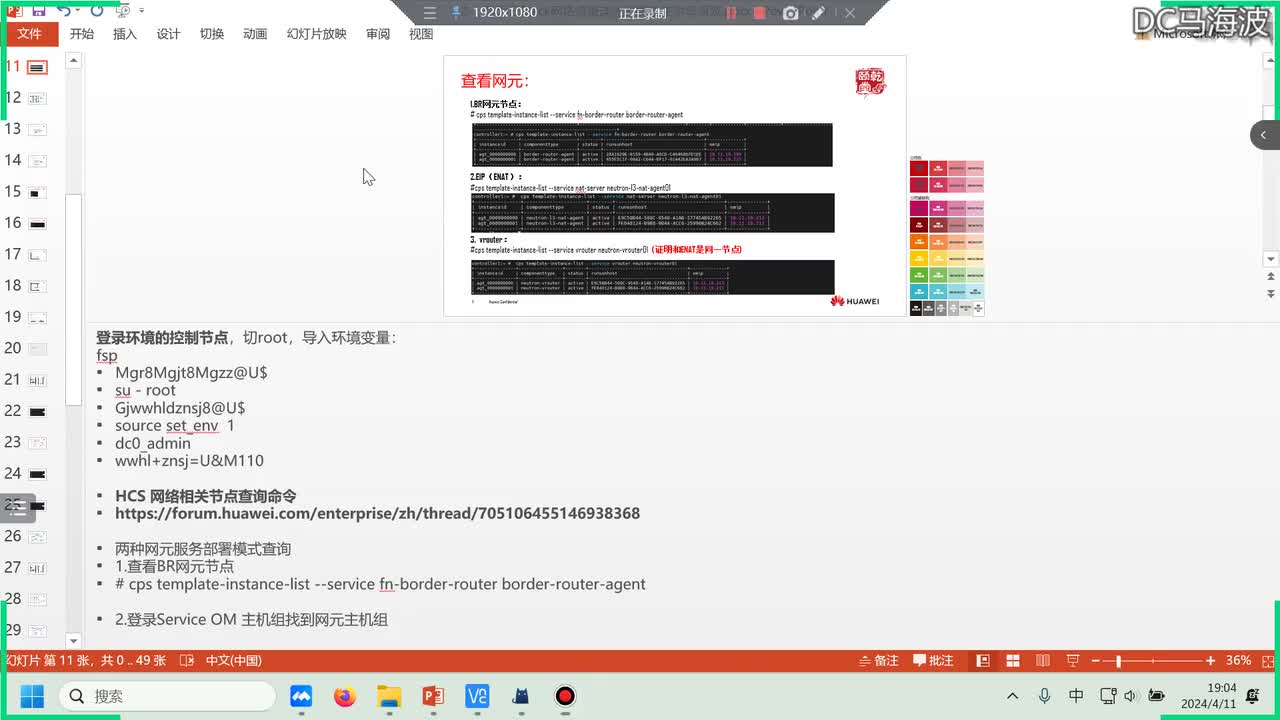Click the recorder pencil annotation icon

point(819,13)
